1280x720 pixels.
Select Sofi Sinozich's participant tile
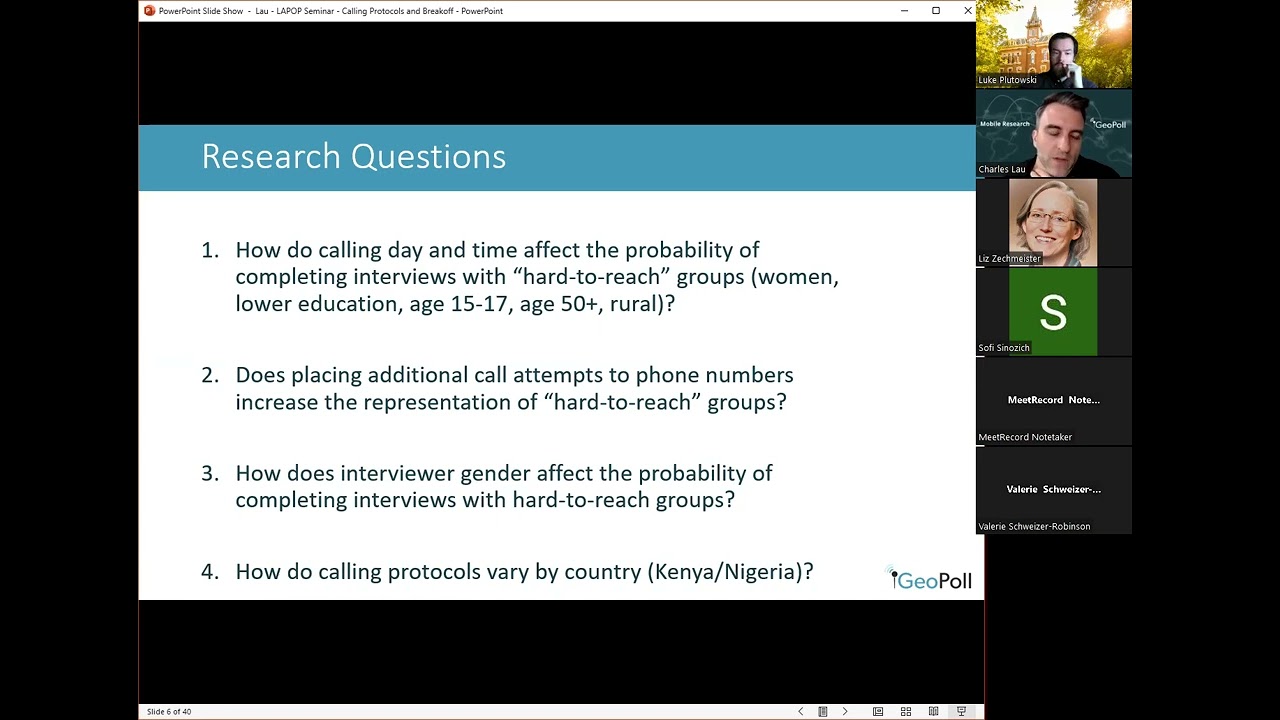click(x=1054, y=312)
